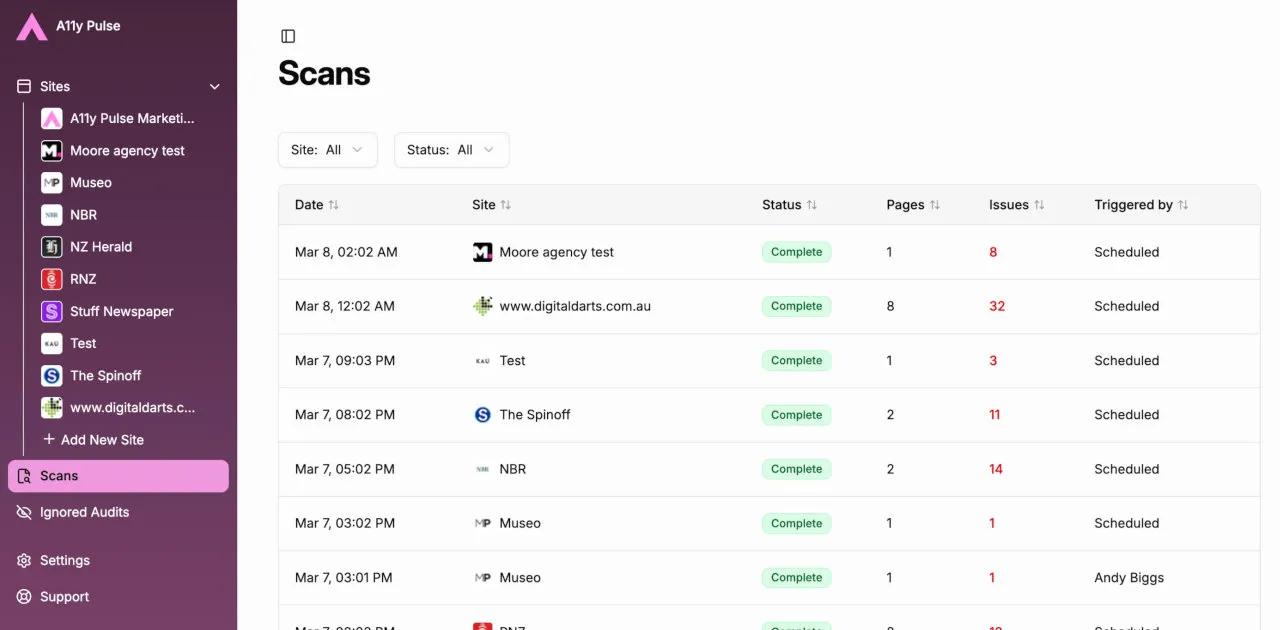Select the Museo site icon in sidebar
The image size is (1280, 630).
pos(51,182)
